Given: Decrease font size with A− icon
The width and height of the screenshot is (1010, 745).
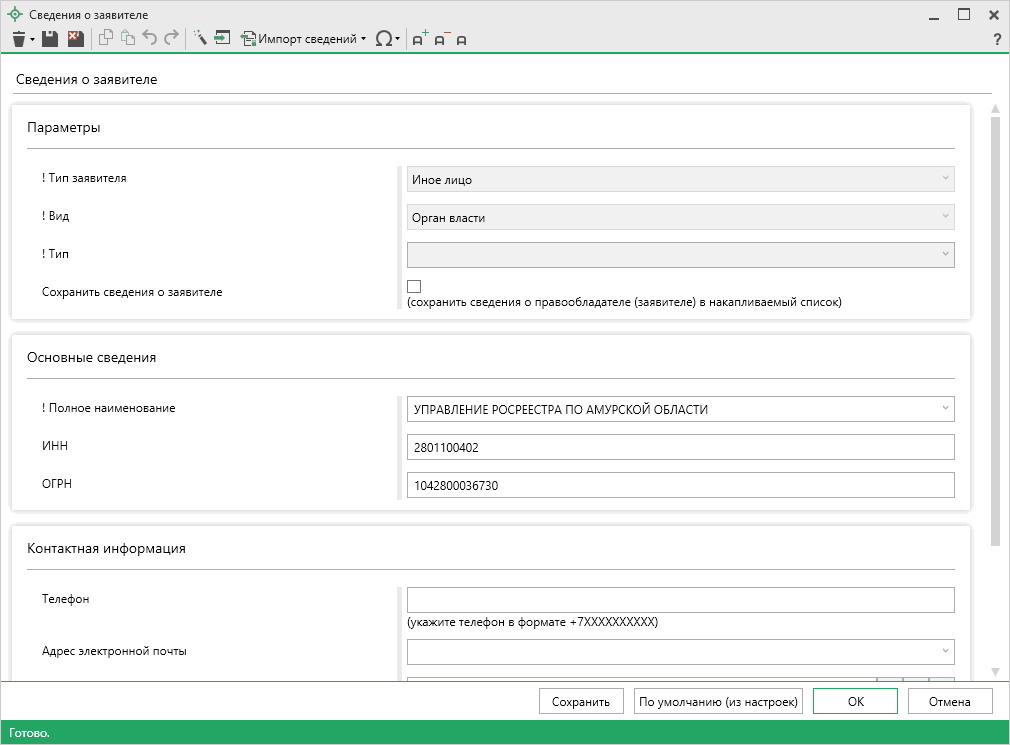Looking at the screenshot, I should (x=441, y=39).
